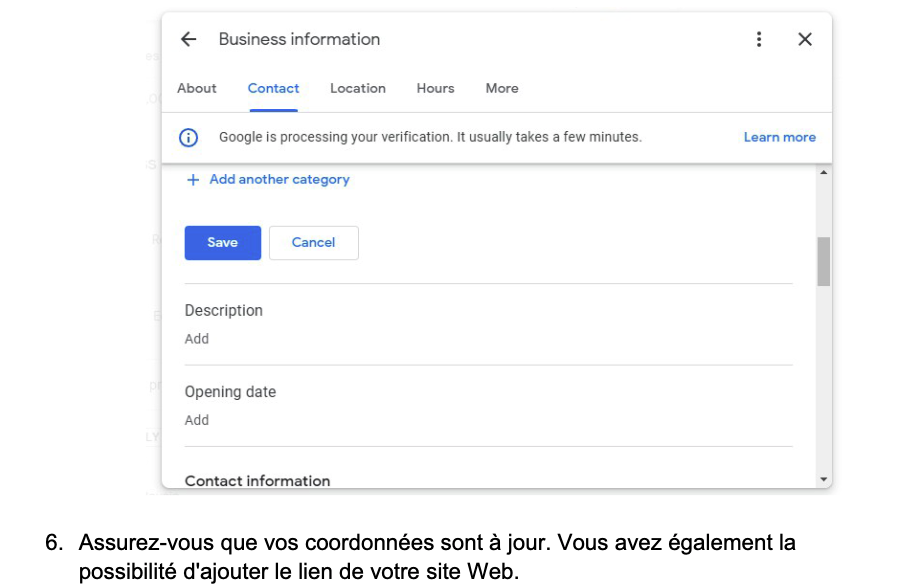This screenshot has height=588, width=908.
Task: Click the plus icon beside Add another category
Action: tap(193, 180)
